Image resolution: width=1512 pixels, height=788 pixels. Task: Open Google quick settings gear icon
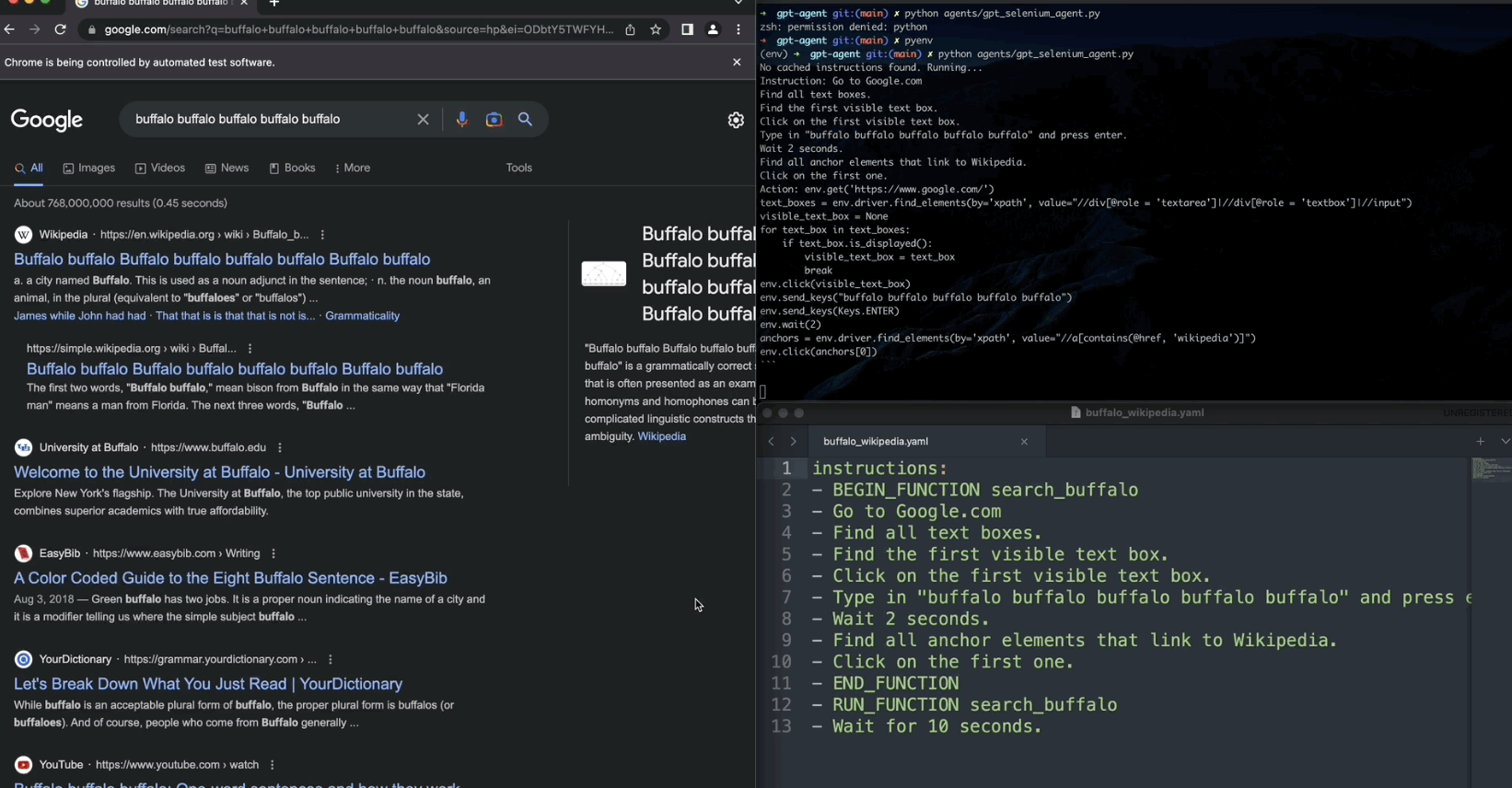pos(736,121)
